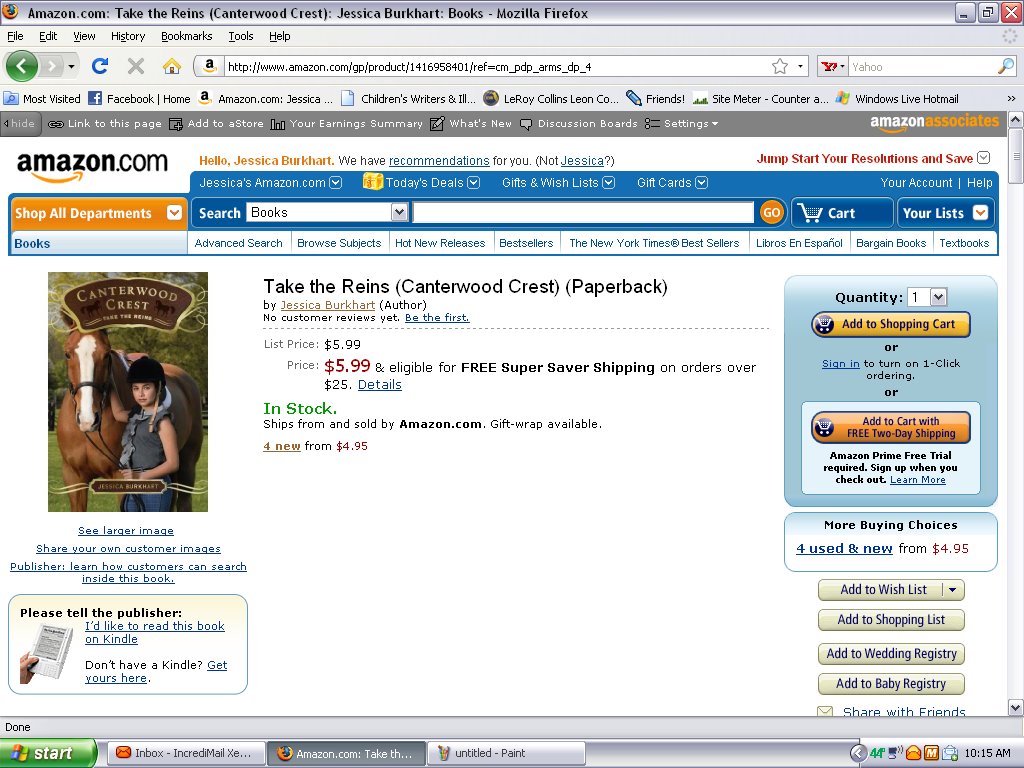Click the Firefox reload page icon

(x=100, y=66)
